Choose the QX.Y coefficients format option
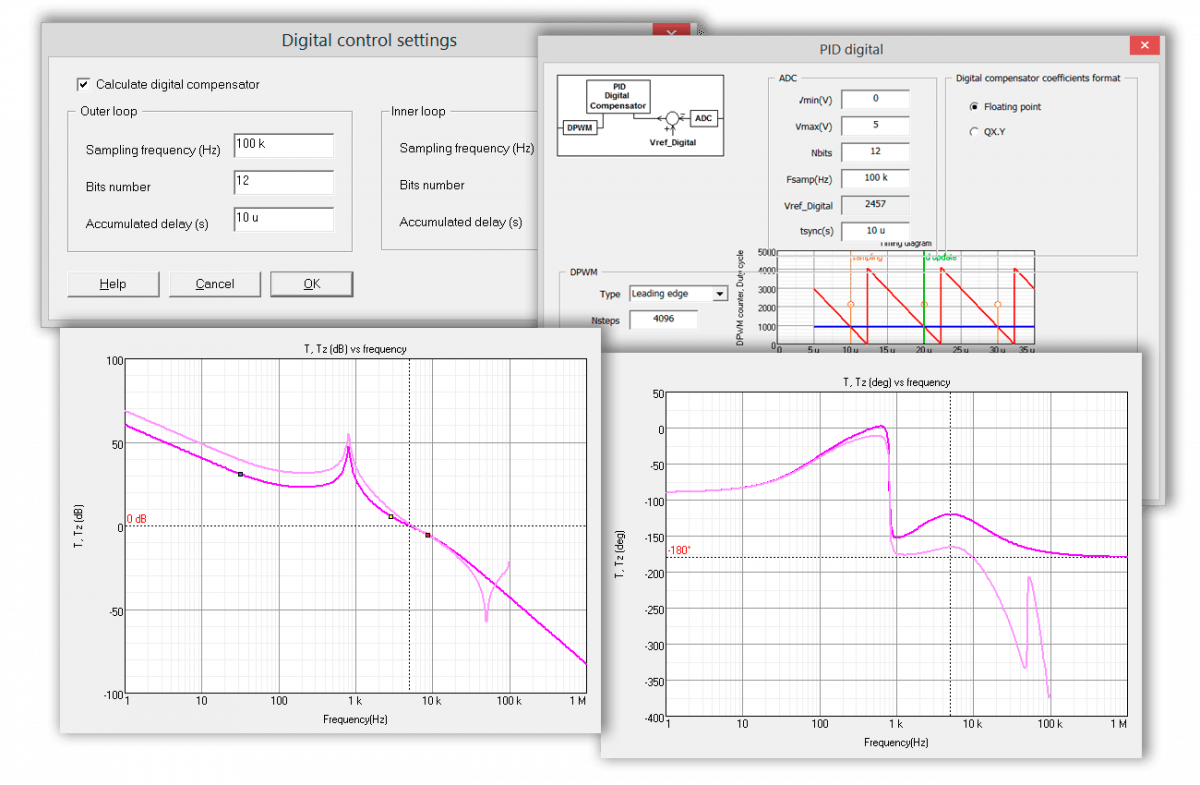Viewport: 1200px width, 785px height. (975, 131)
